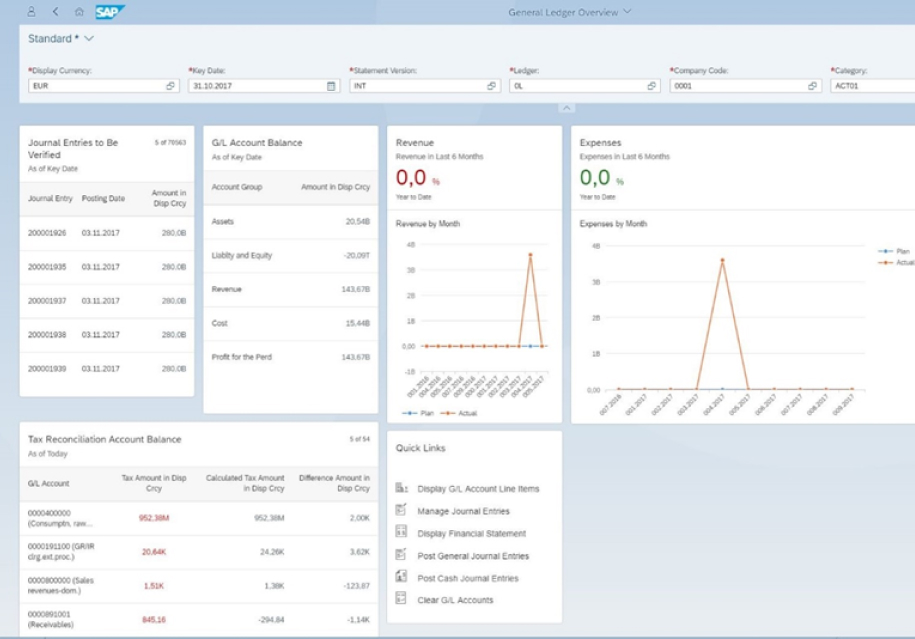Select the Cost account group row
The width and height of the screenshot is (915, 639).
tap(291, 323)
